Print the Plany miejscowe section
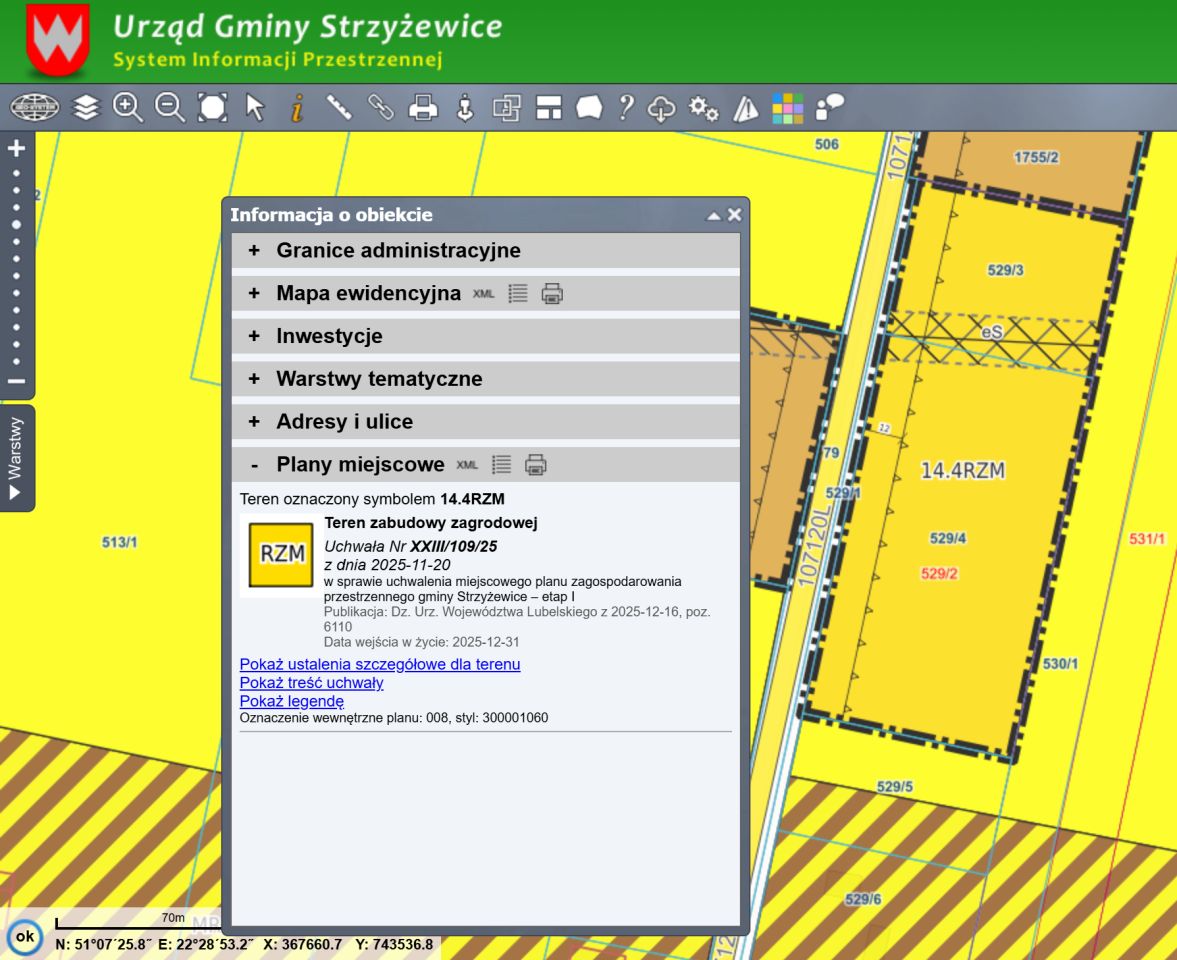Screen dimensions: 1177x960 click(x=535, y=465)
